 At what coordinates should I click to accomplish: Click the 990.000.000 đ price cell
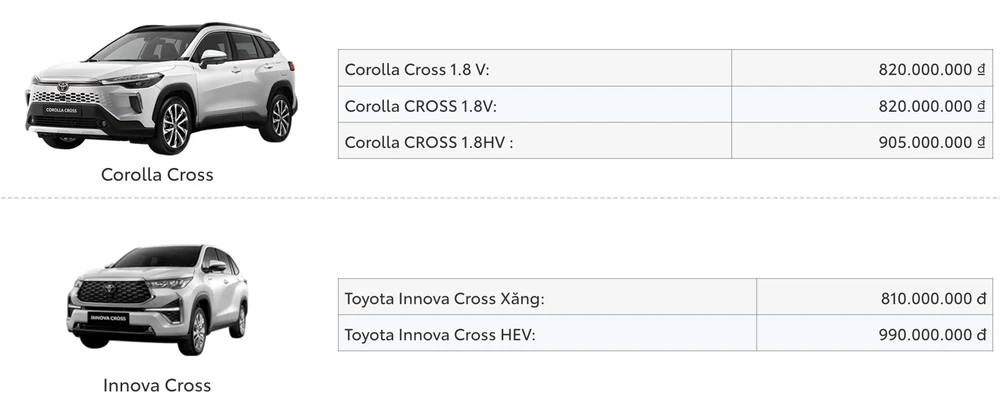click(931, 334)
